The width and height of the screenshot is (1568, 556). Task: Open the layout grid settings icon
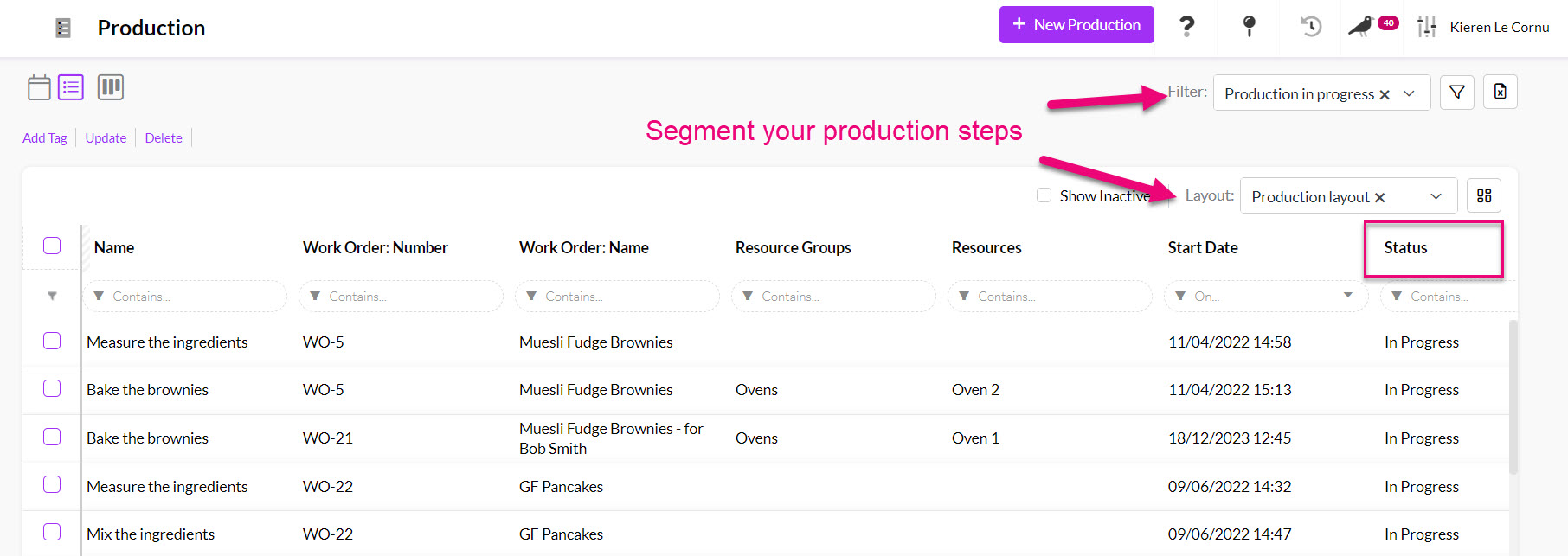(1484, 196)
